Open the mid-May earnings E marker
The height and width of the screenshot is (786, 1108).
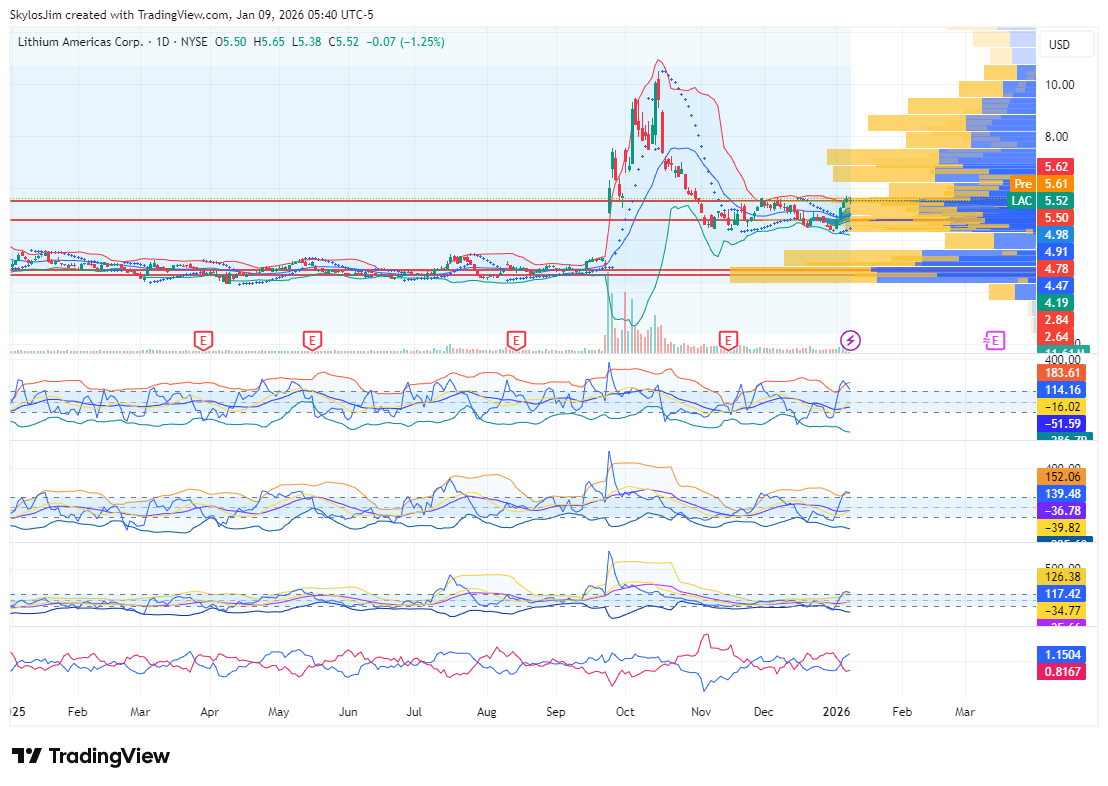click(312, 341)
